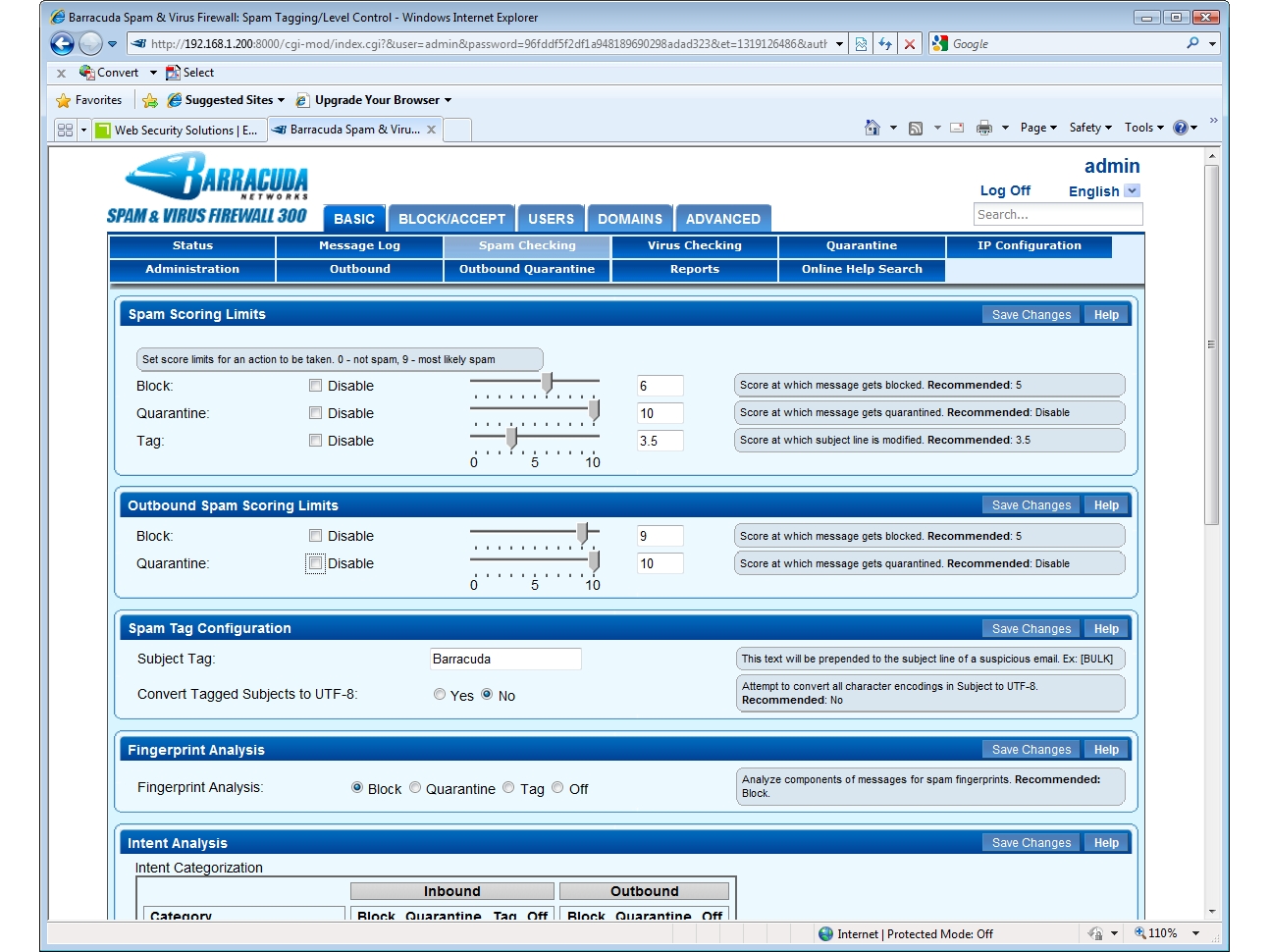This screenshot has height=952, width=1269.
Task: Click the Outbound Block score slider handle
Action: [582, 533]
